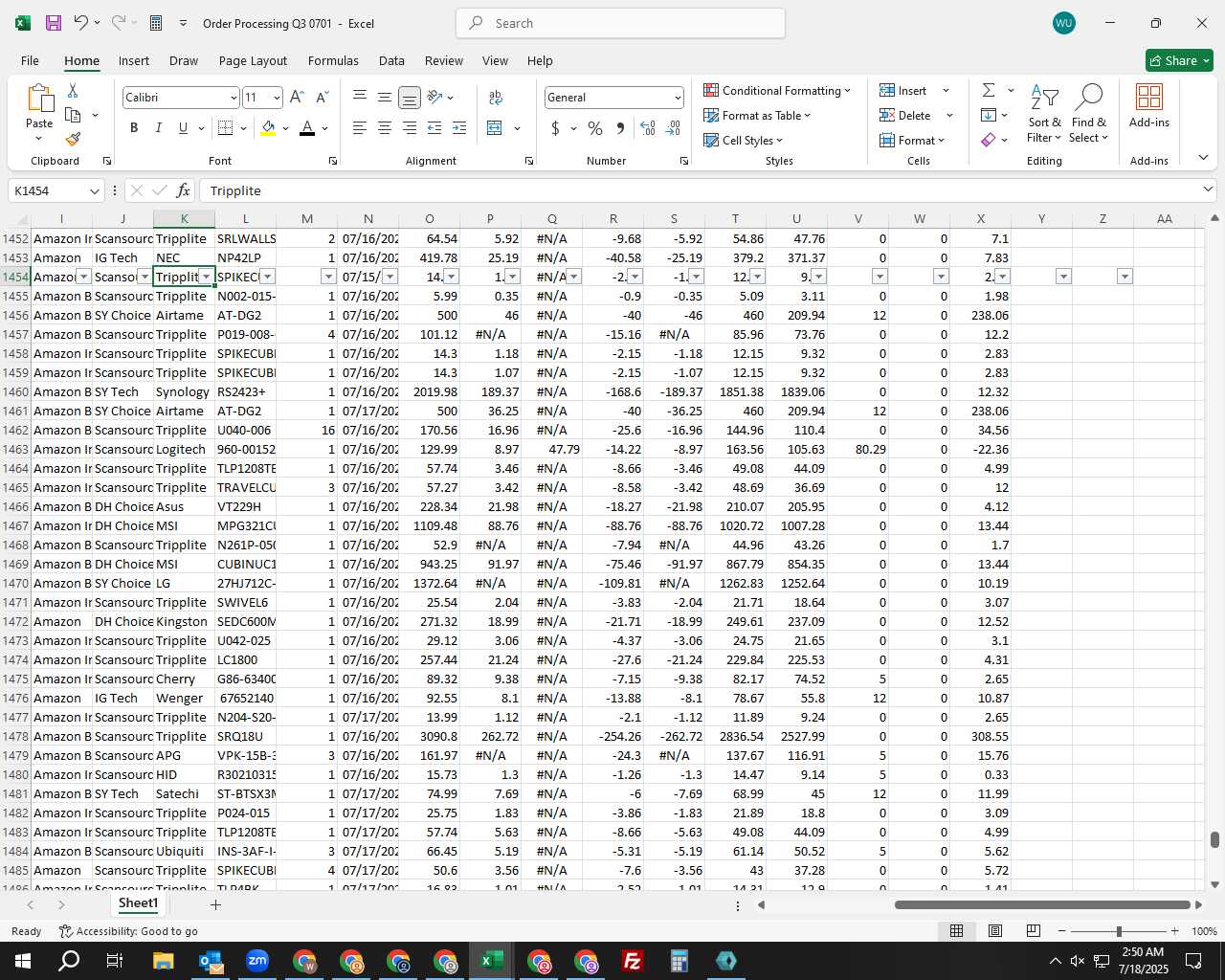Switch to the Data tab
This screenshot has width=1225, height=980.
click(391, 60)
